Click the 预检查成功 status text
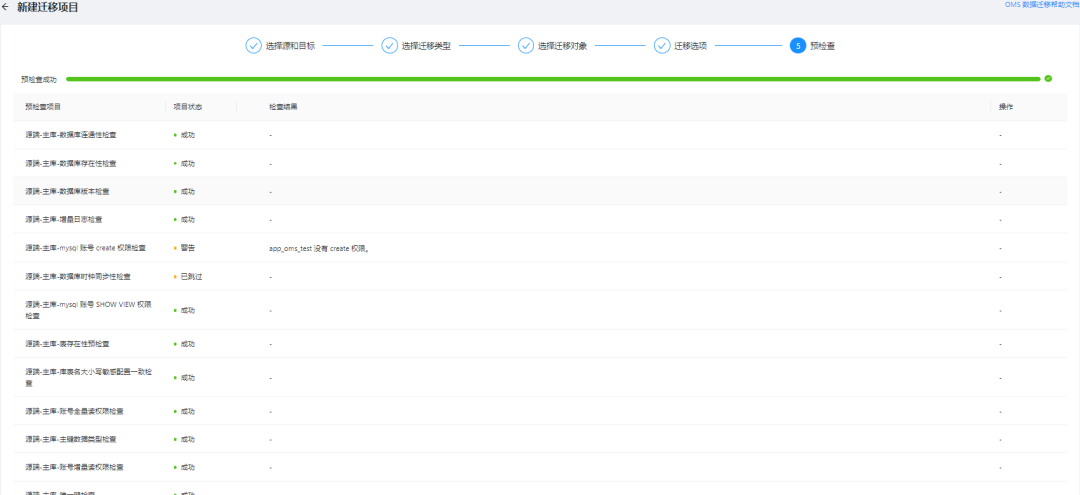Image resolution: width=1080 pixels, height=495 pixels. click(x=39, y=80)
